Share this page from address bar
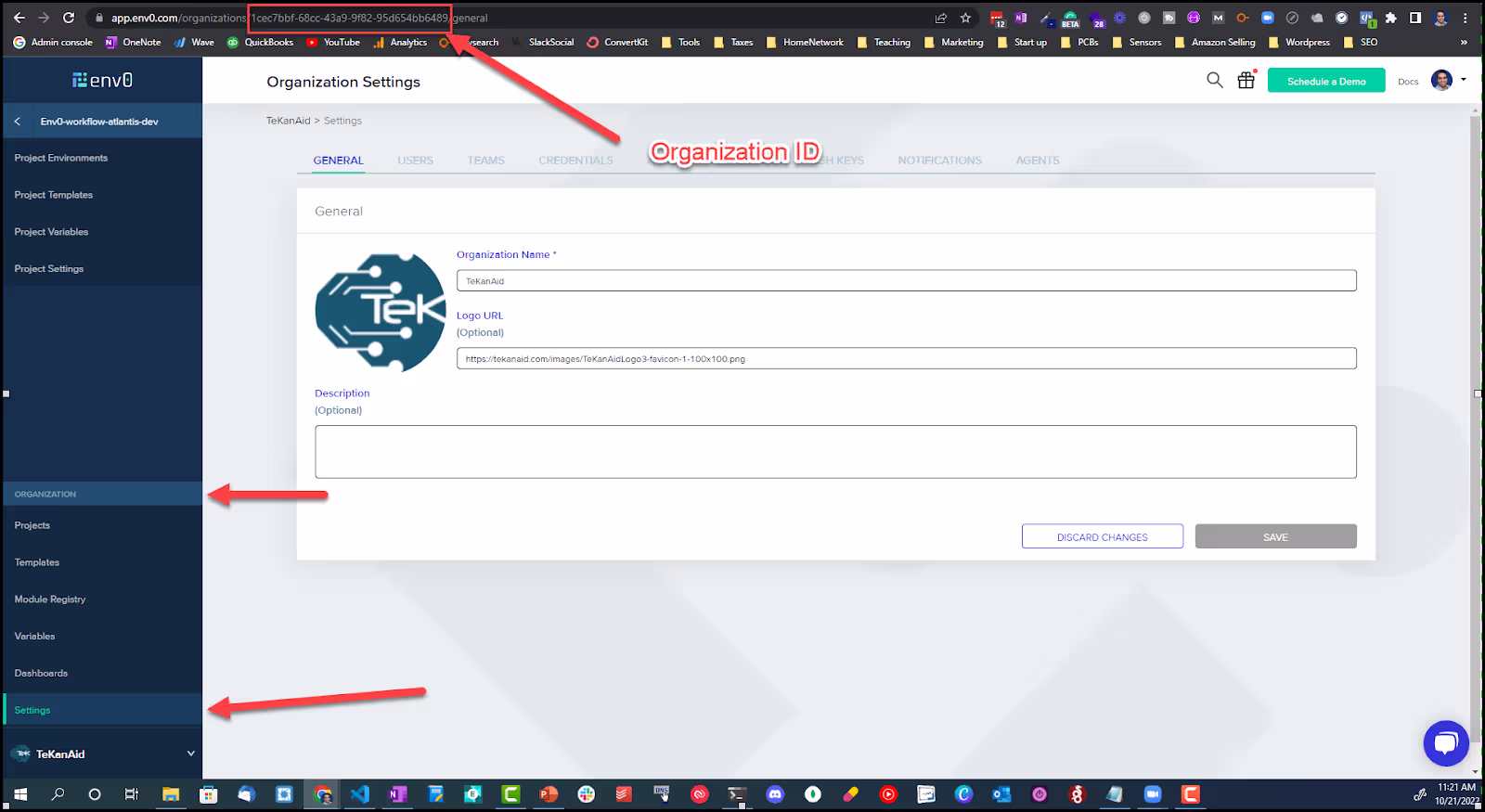This screenshot has height=812, width=1485. (941, 18)
